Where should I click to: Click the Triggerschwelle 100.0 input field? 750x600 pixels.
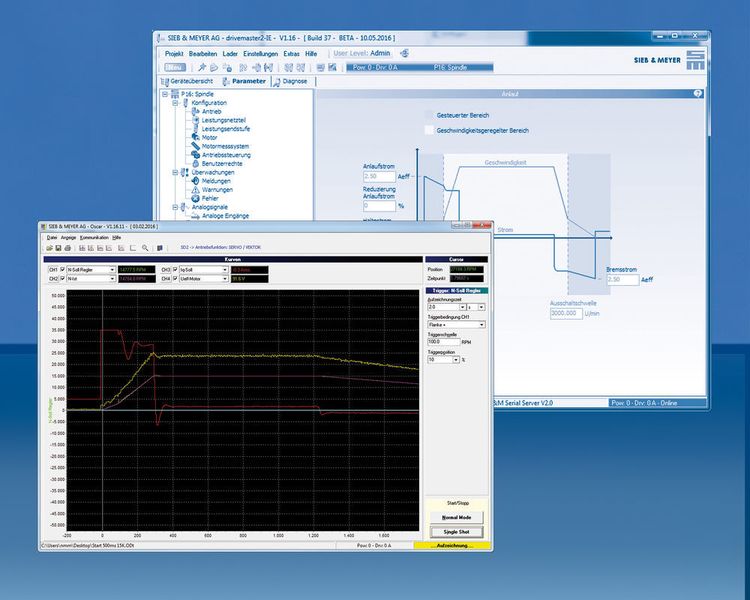(443, 342)
